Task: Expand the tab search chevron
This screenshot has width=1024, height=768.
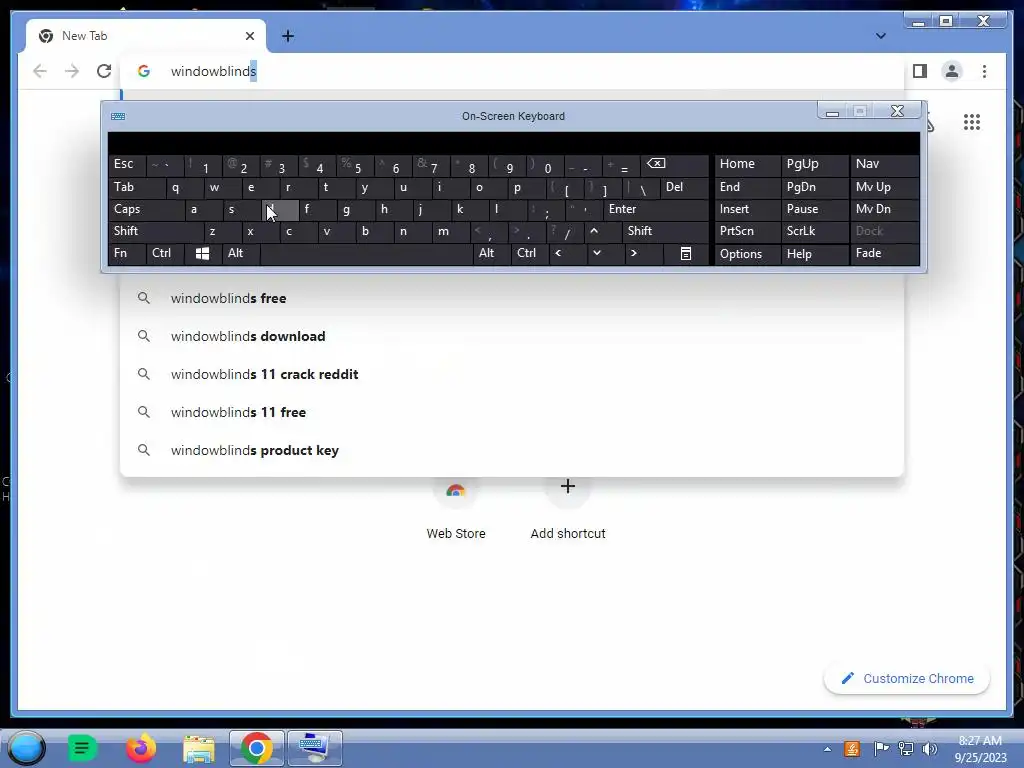Action: click(881, 36)
